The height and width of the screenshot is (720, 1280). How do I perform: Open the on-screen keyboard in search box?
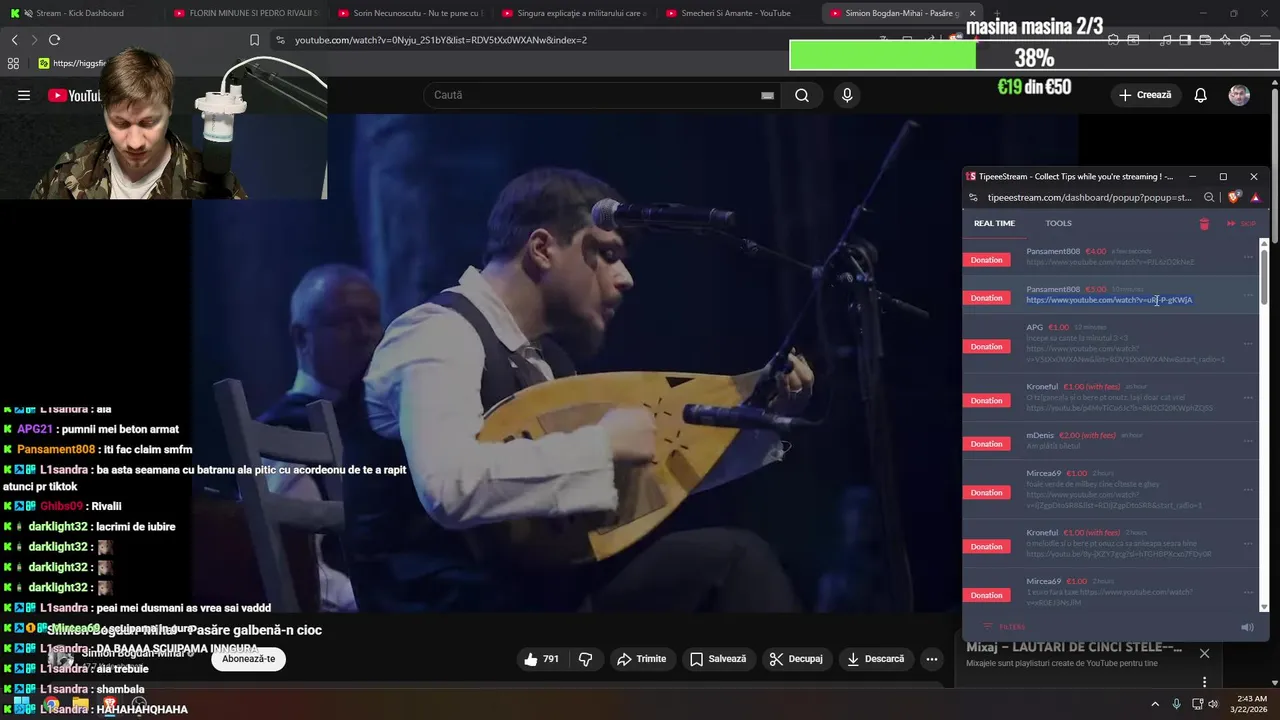coord(767,95)
